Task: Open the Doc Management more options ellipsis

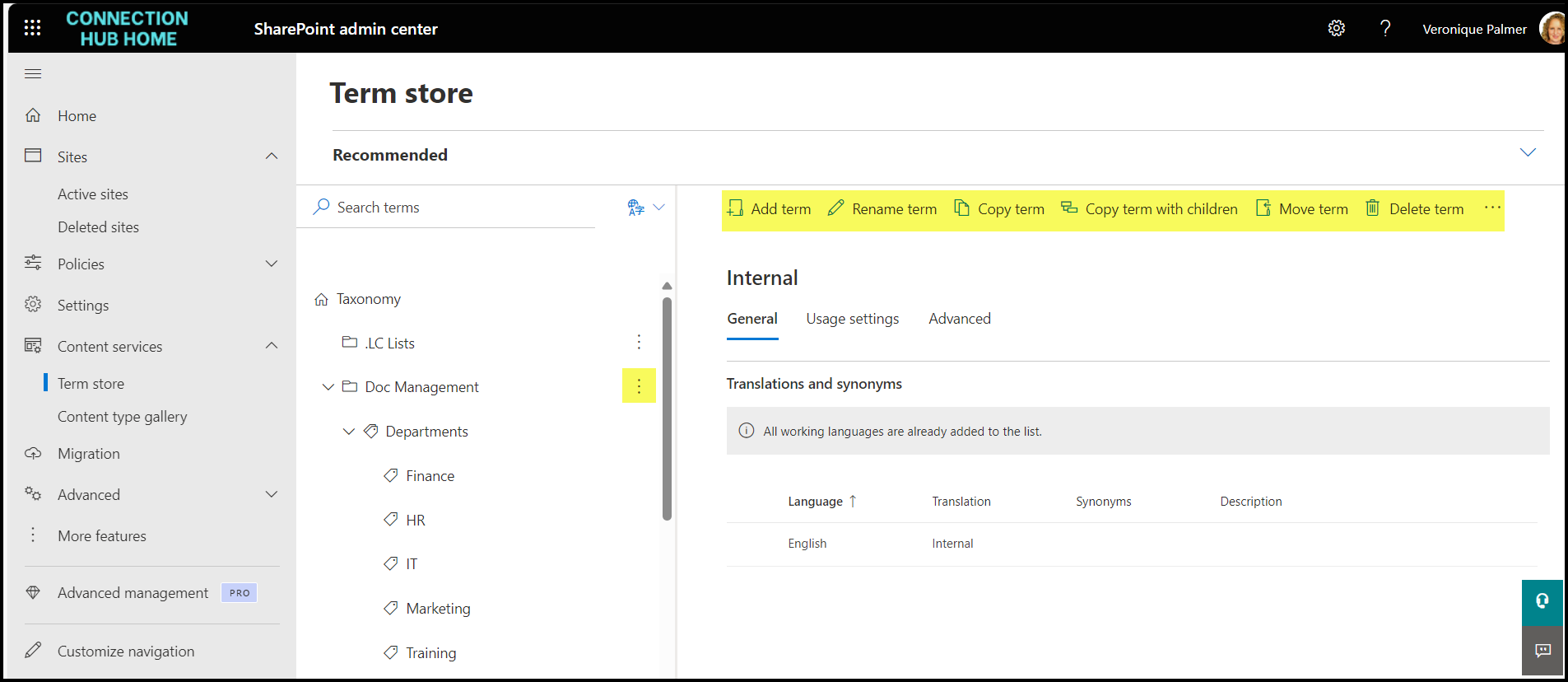Action: click(x=639, y=386)
